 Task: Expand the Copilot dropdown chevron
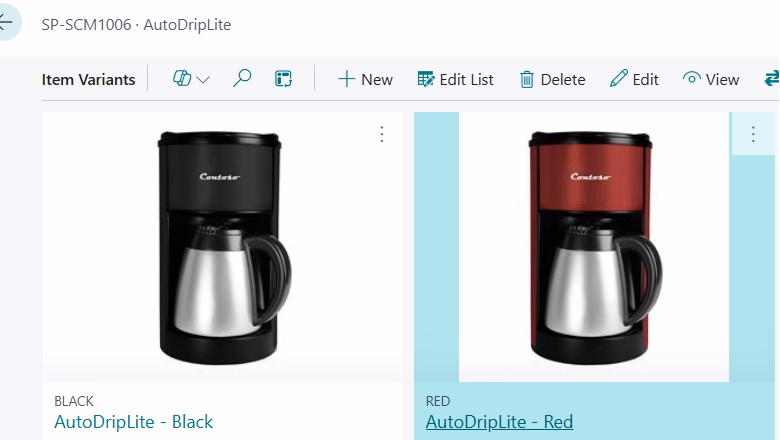click(203, 80)
